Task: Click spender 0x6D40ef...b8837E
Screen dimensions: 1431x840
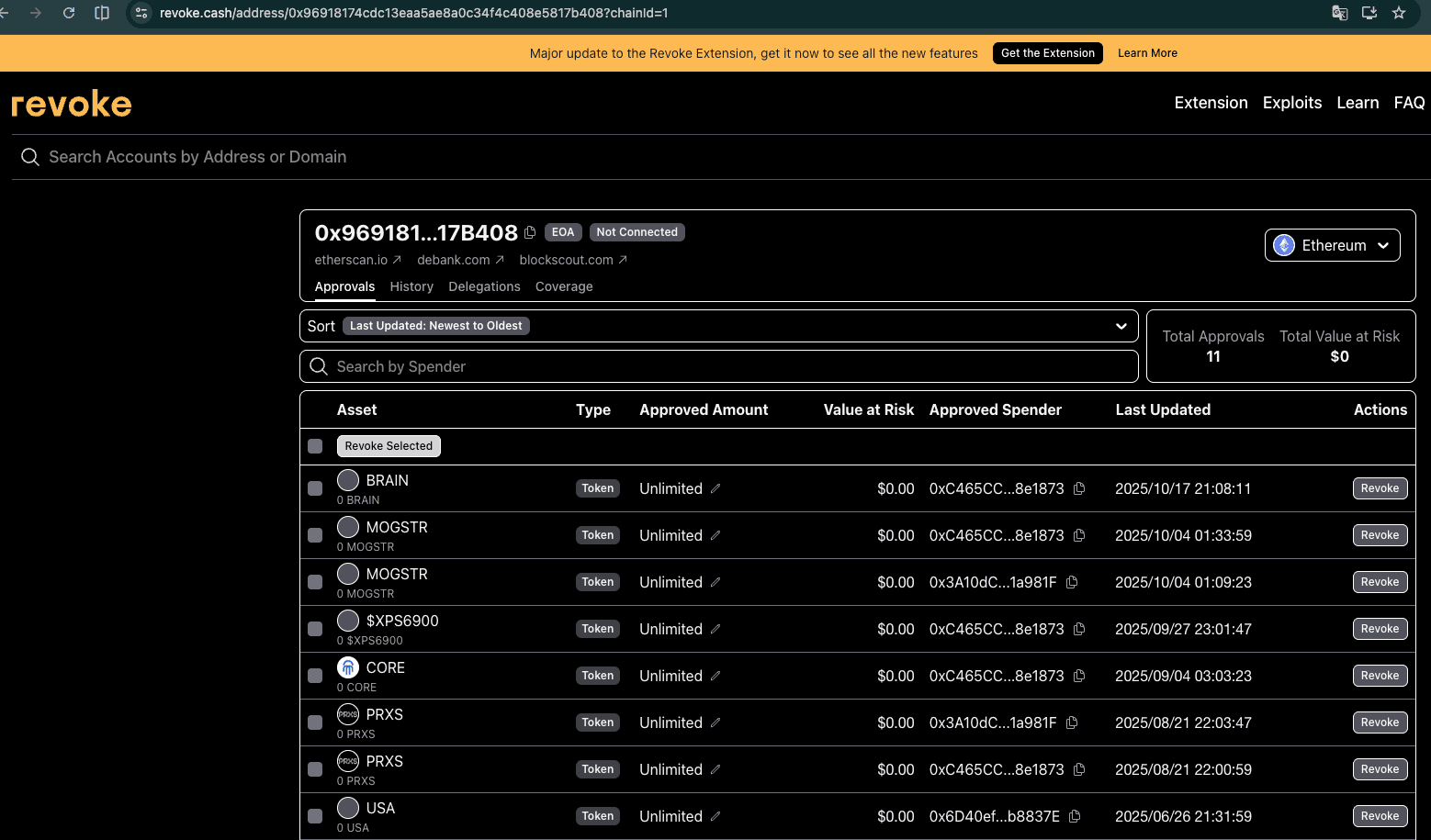Action: [x=995, y=816]
